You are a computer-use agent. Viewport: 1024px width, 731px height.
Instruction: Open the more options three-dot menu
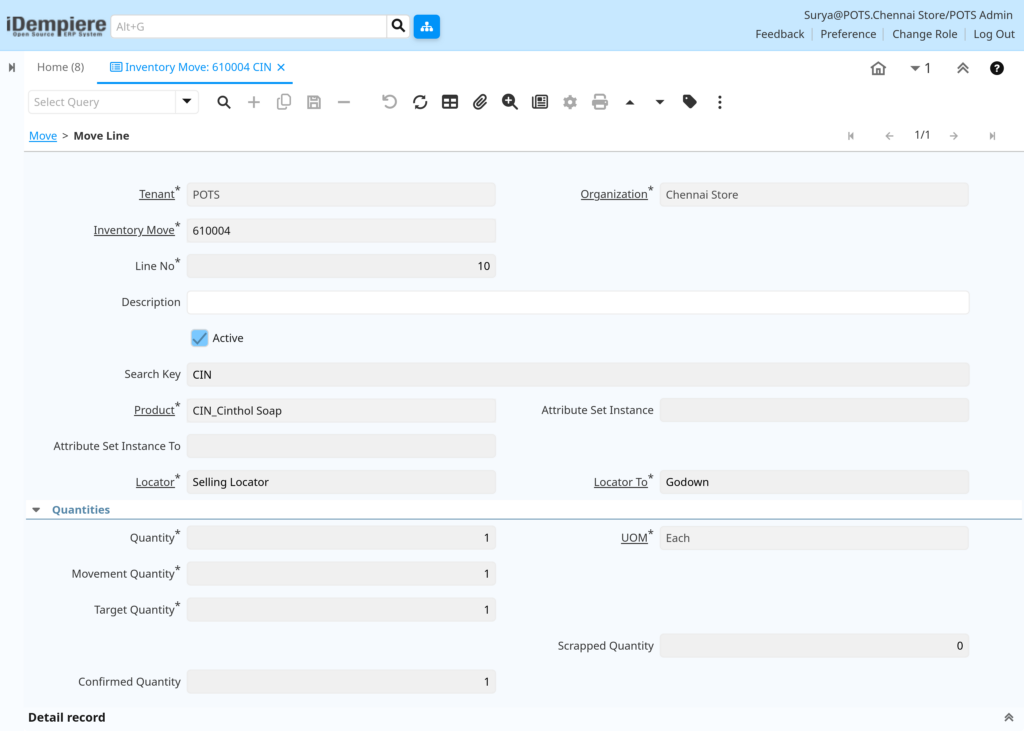point(720,102)
